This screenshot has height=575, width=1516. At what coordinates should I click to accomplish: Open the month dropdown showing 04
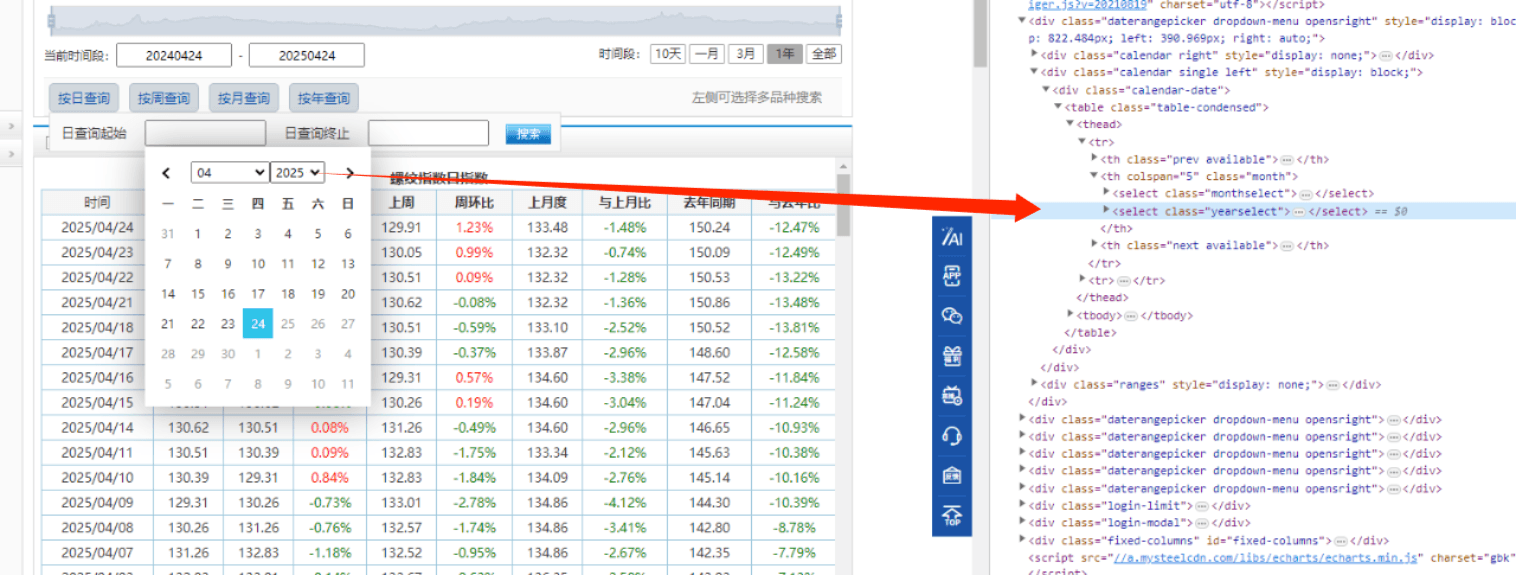(x=229, y=173)
